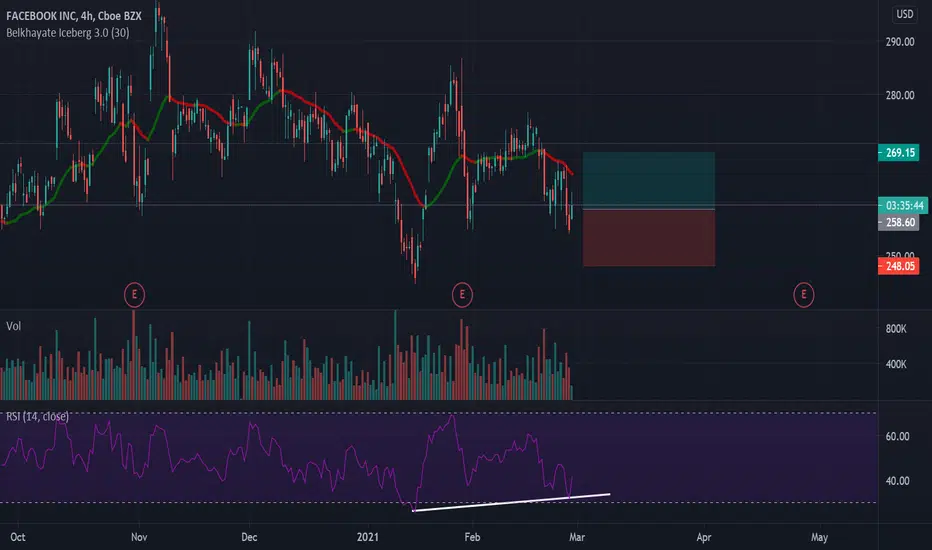Click the May label on time axis
Viewport: 932px width, 550px height.
tap(819, 537)
